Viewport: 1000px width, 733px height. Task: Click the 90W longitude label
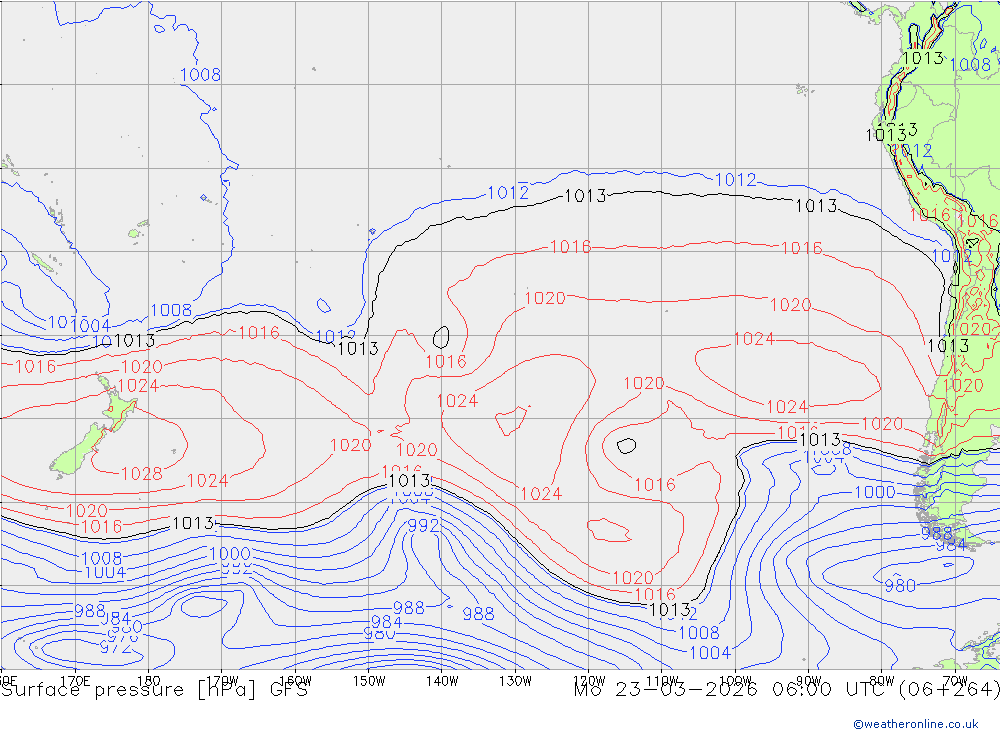click(x=809, y=681)
